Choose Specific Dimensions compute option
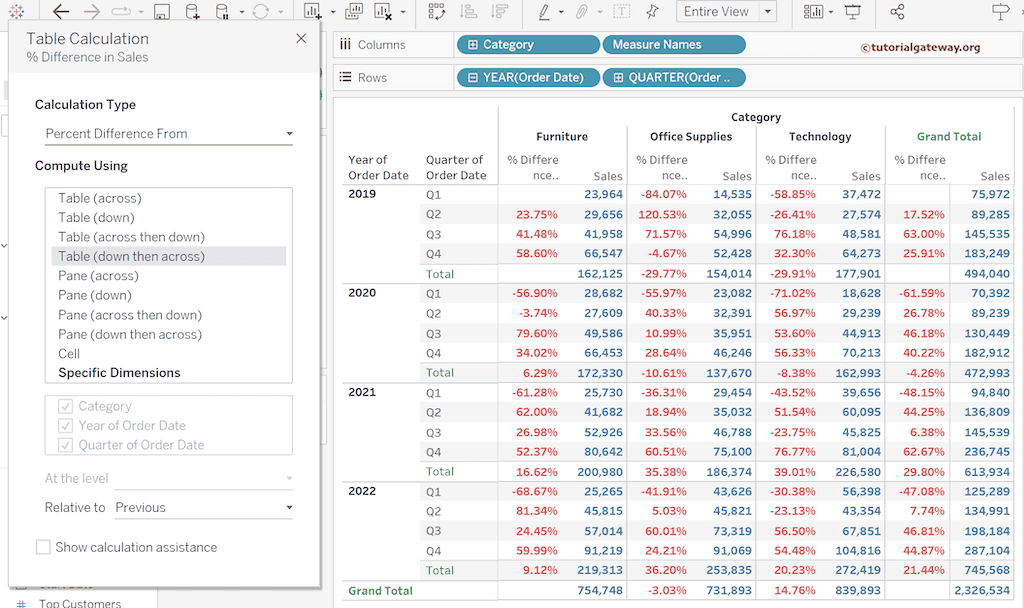The height and width of the screenshot is (608, 1024). pos(119,373)
